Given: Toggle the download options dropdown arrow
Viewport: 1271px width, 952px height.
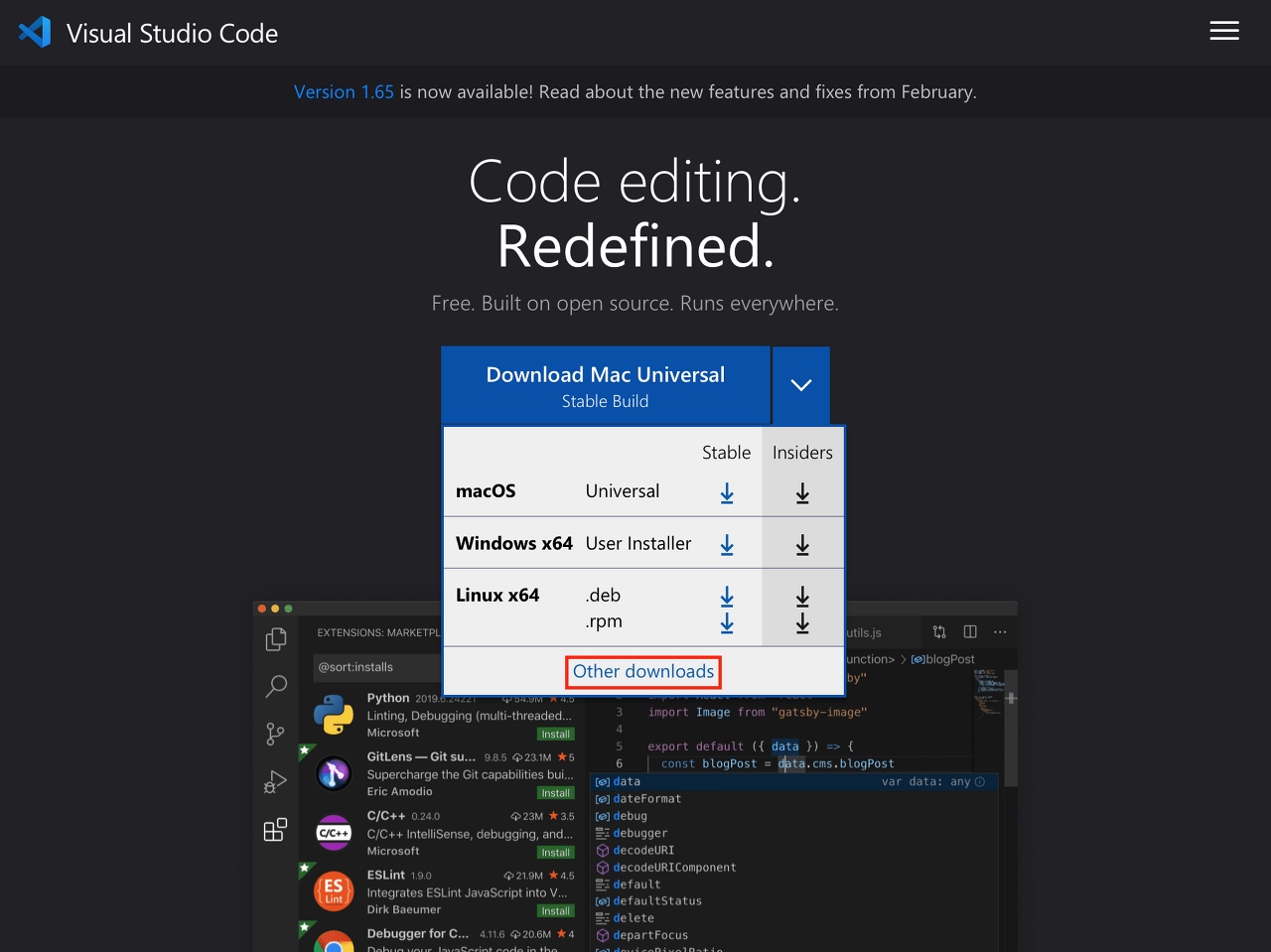Looking at the screenshot, I should (x=801, y=385).
